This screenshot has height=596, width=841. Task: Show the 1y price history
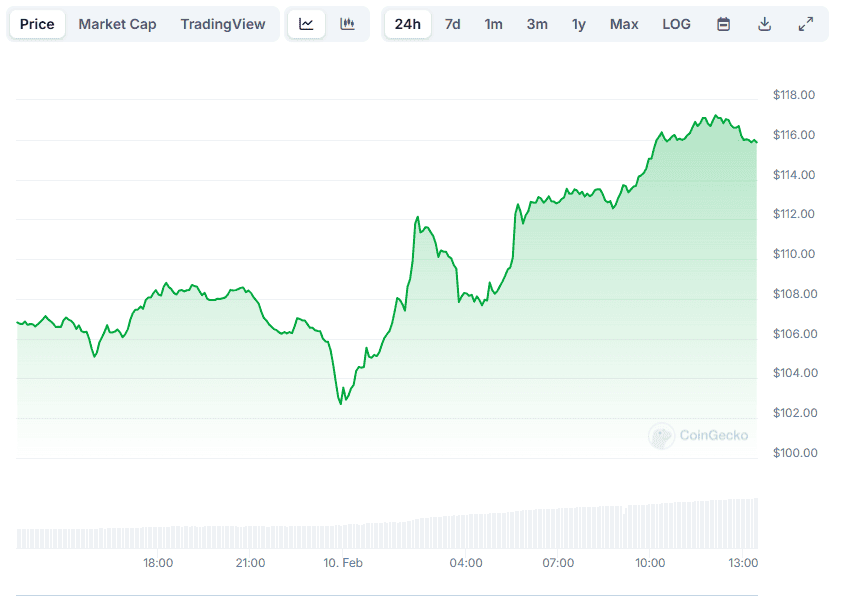[579, 24]
